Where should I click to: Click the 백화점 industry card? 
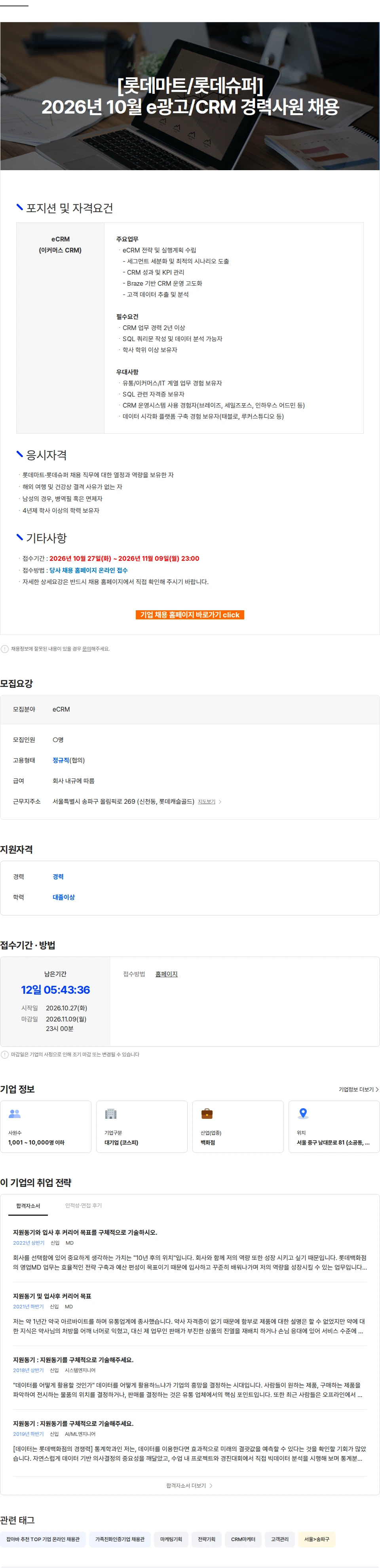point(237,1127)
